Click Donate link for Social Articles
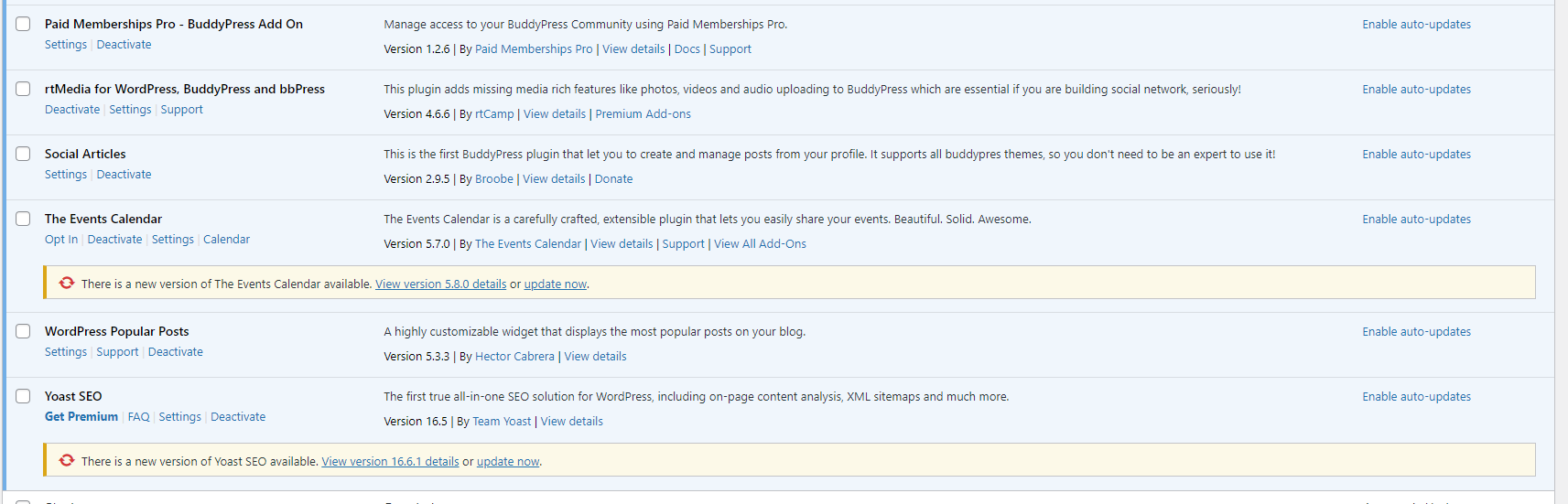 click(x=613, y=179)
